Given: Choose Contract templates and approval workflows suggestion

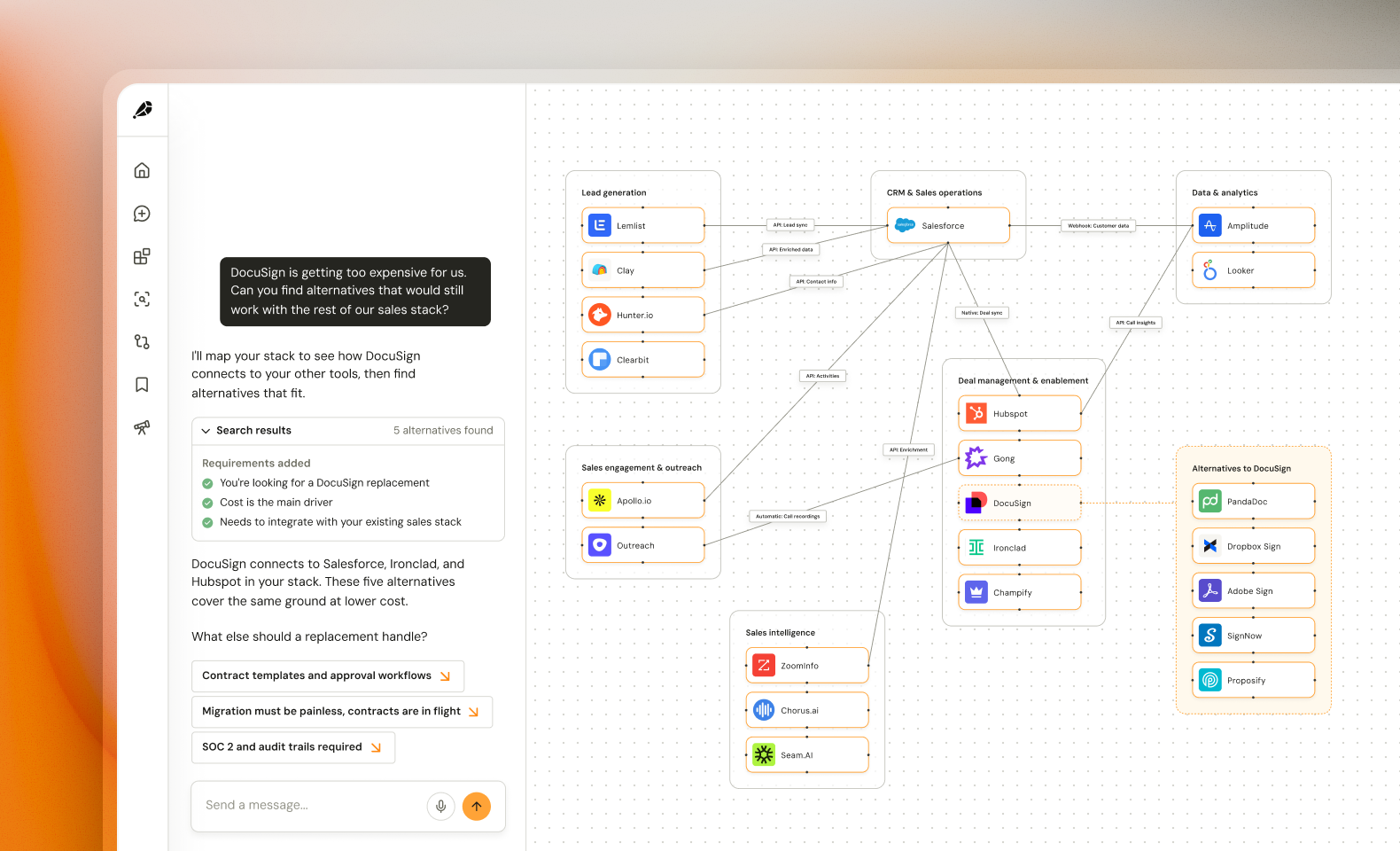Looking at the screenshot, I should pyautogui.click(x=328, y=676).
